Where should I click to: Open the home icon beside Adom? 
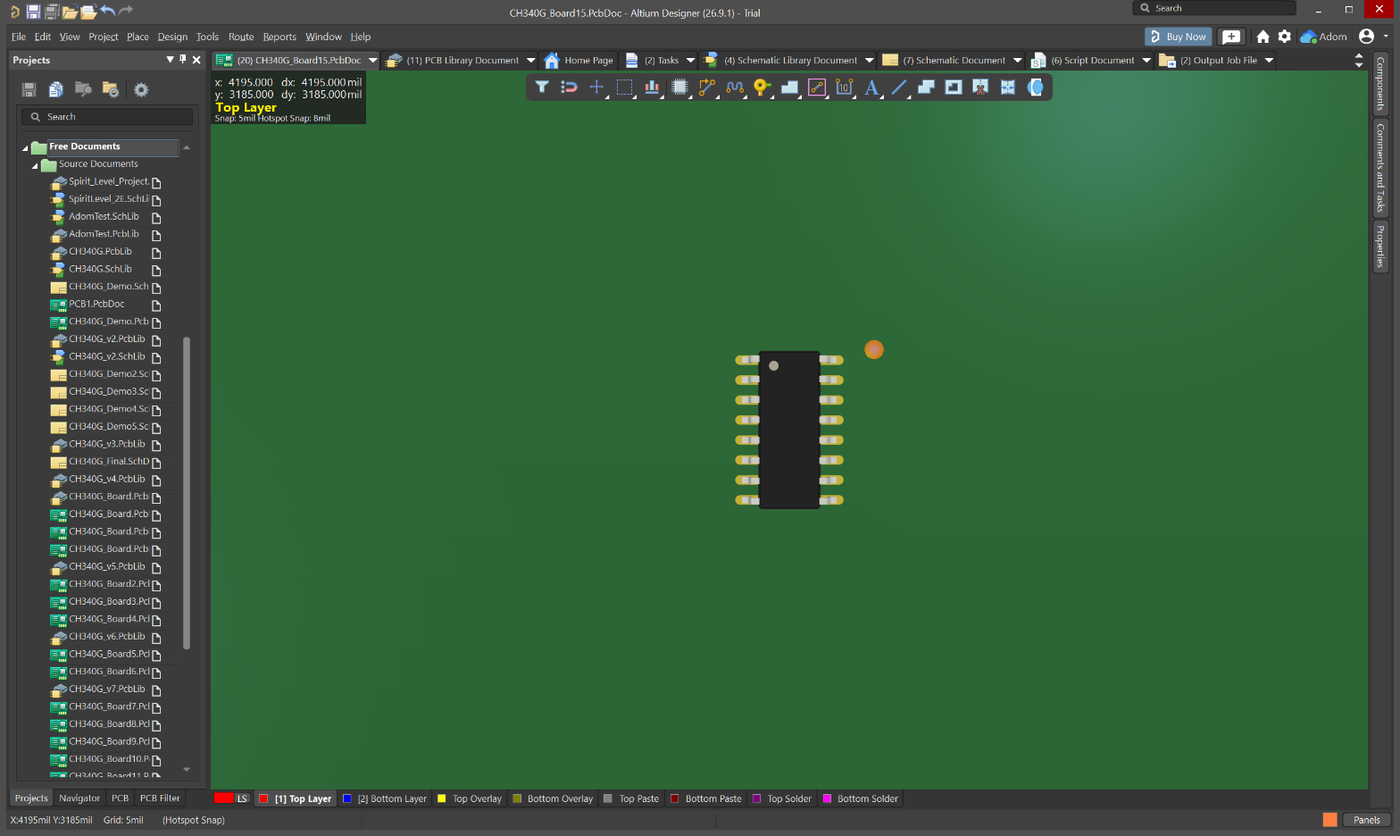click(x=1263, y=37)
